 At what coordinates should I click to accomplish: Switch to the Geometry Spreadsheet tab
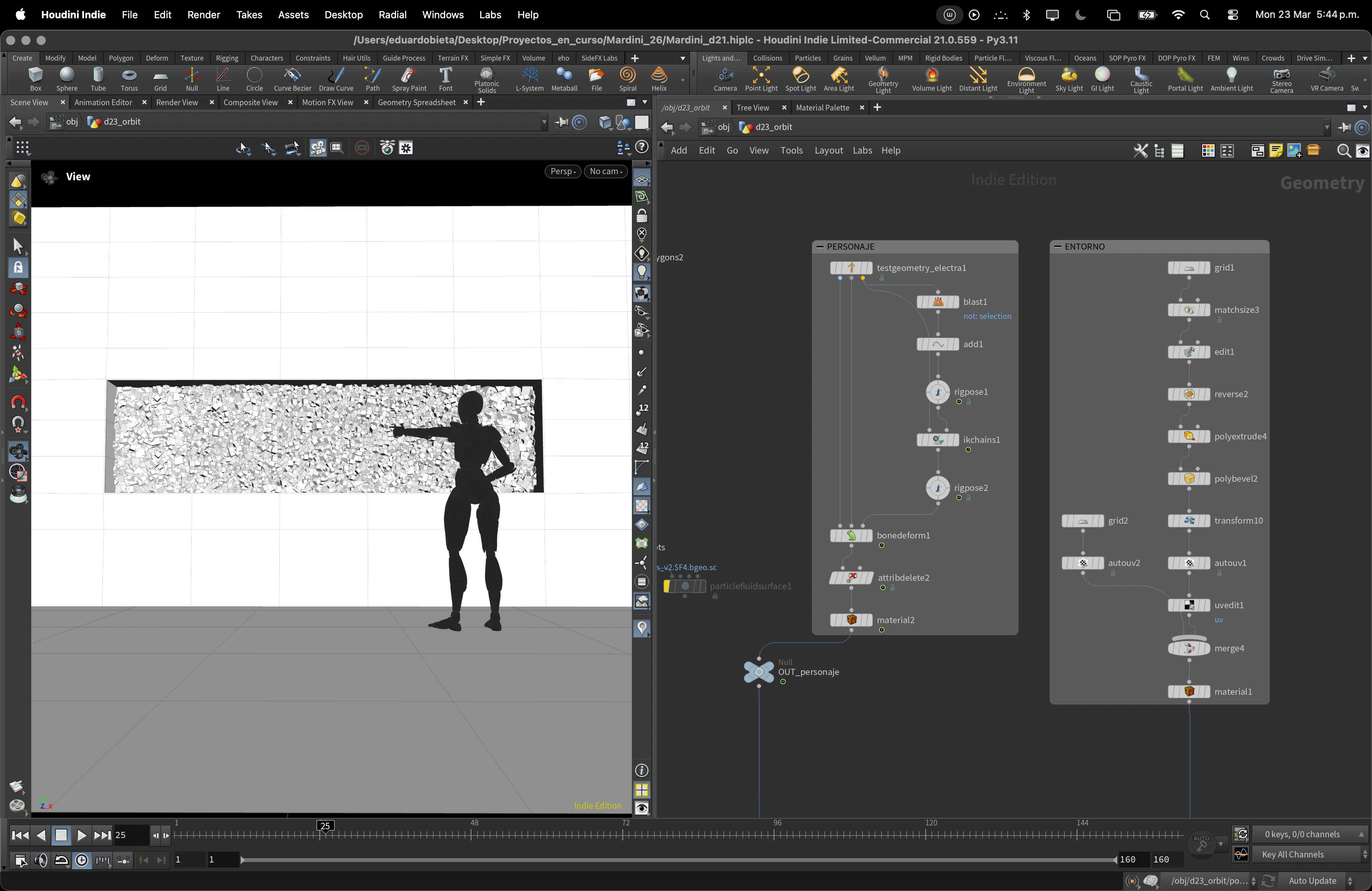click(x=416, y=103)
